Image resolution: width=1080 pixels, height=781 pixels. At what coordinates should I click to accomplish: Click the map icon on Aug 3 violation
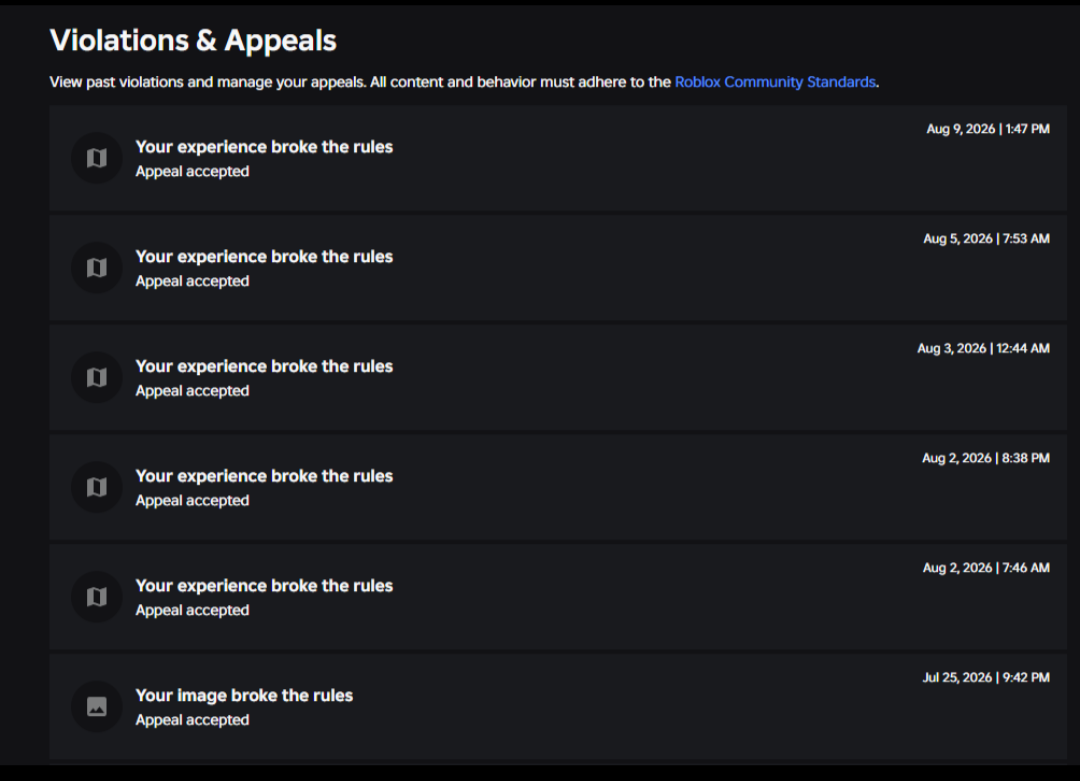point(96,377)
